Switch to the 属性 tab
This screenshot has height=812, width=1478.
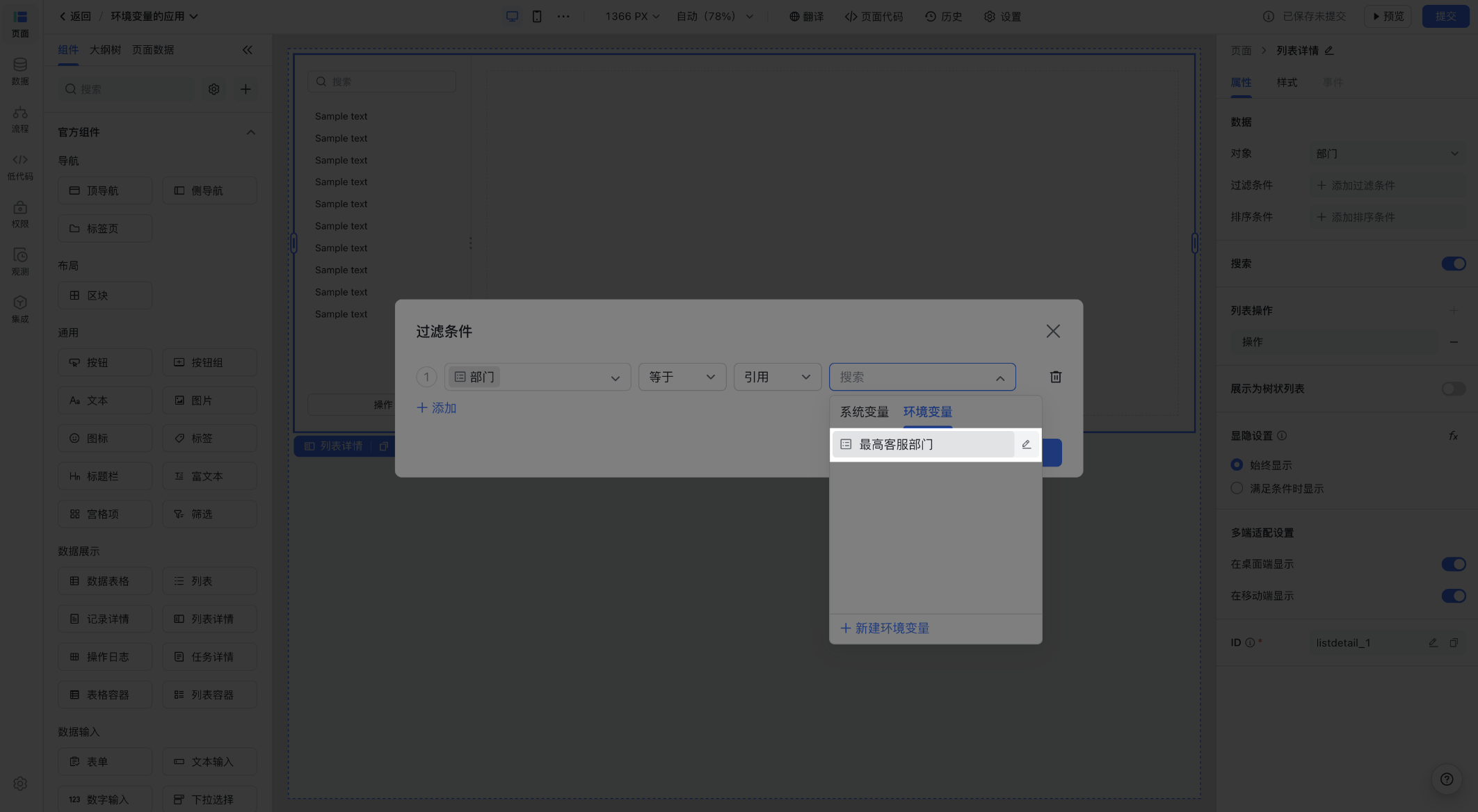tap(1241, 82)
